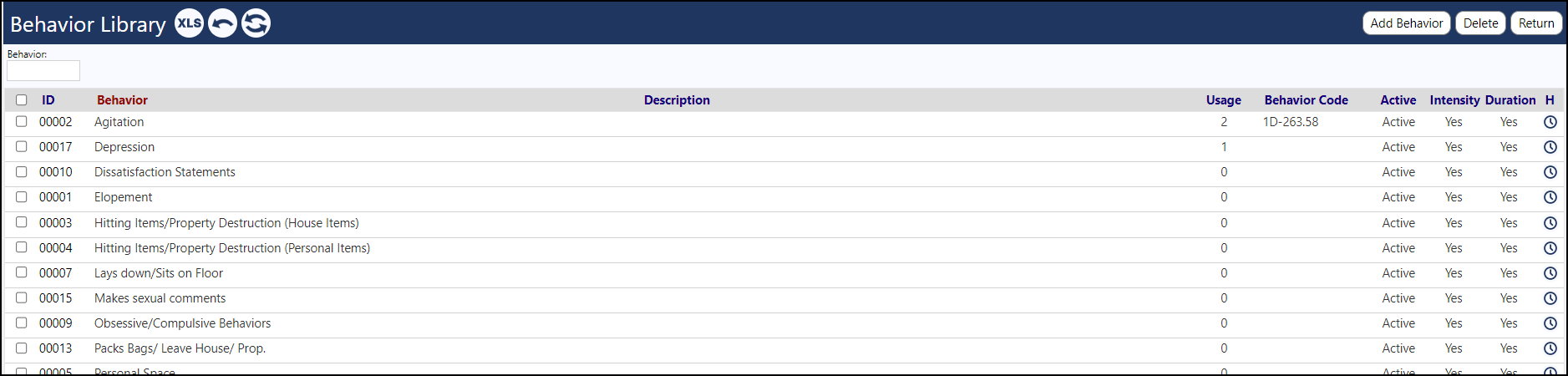Click the refresh icon beside Behavior Library

(256, 23)
